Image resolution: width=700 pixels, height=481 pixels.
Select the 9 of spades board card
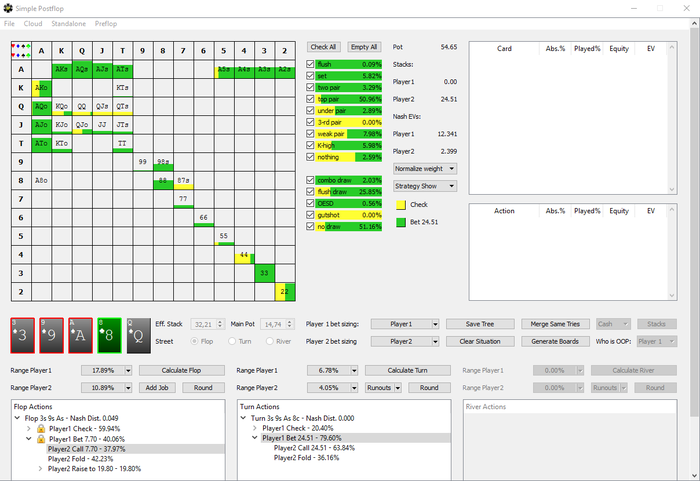(51, 335)
